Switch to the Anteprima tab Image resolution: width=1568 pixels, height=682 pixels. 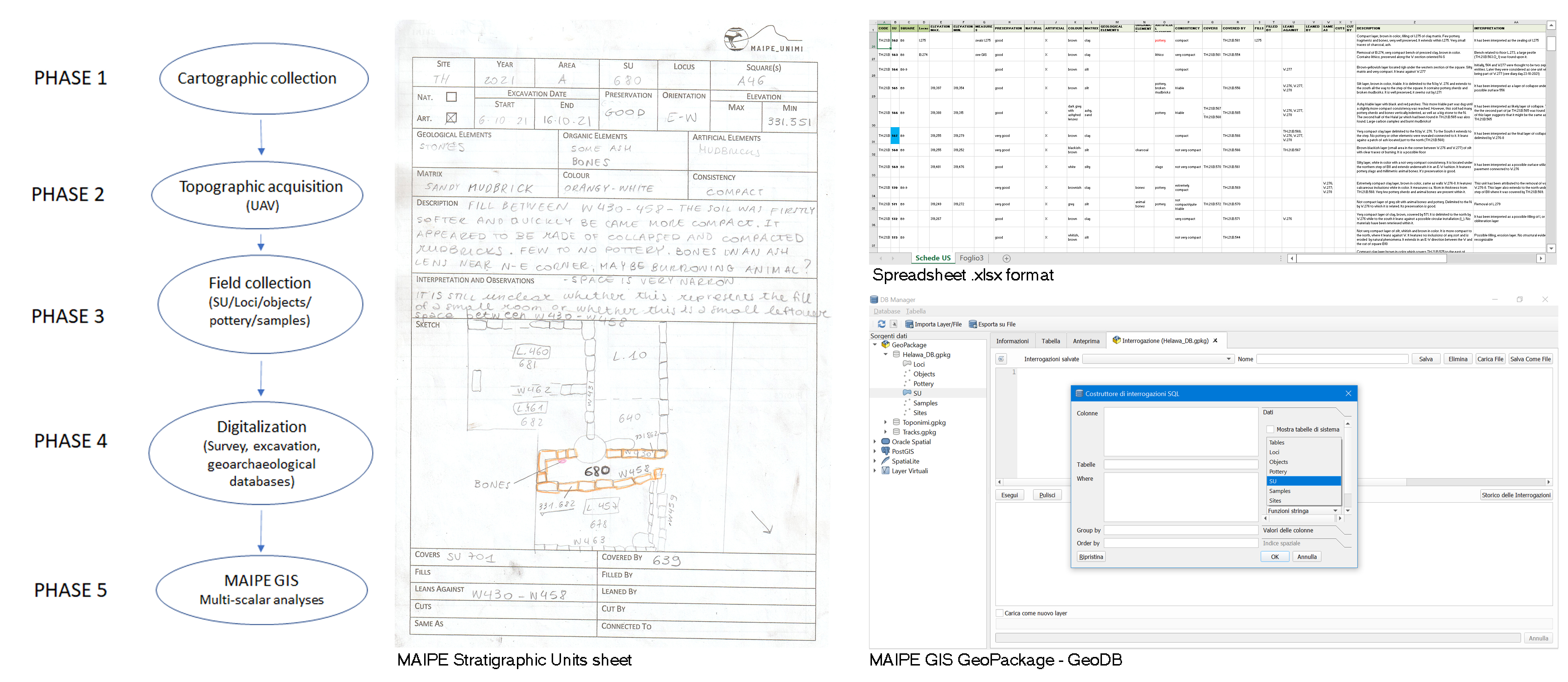click(x=1086, y=341)
